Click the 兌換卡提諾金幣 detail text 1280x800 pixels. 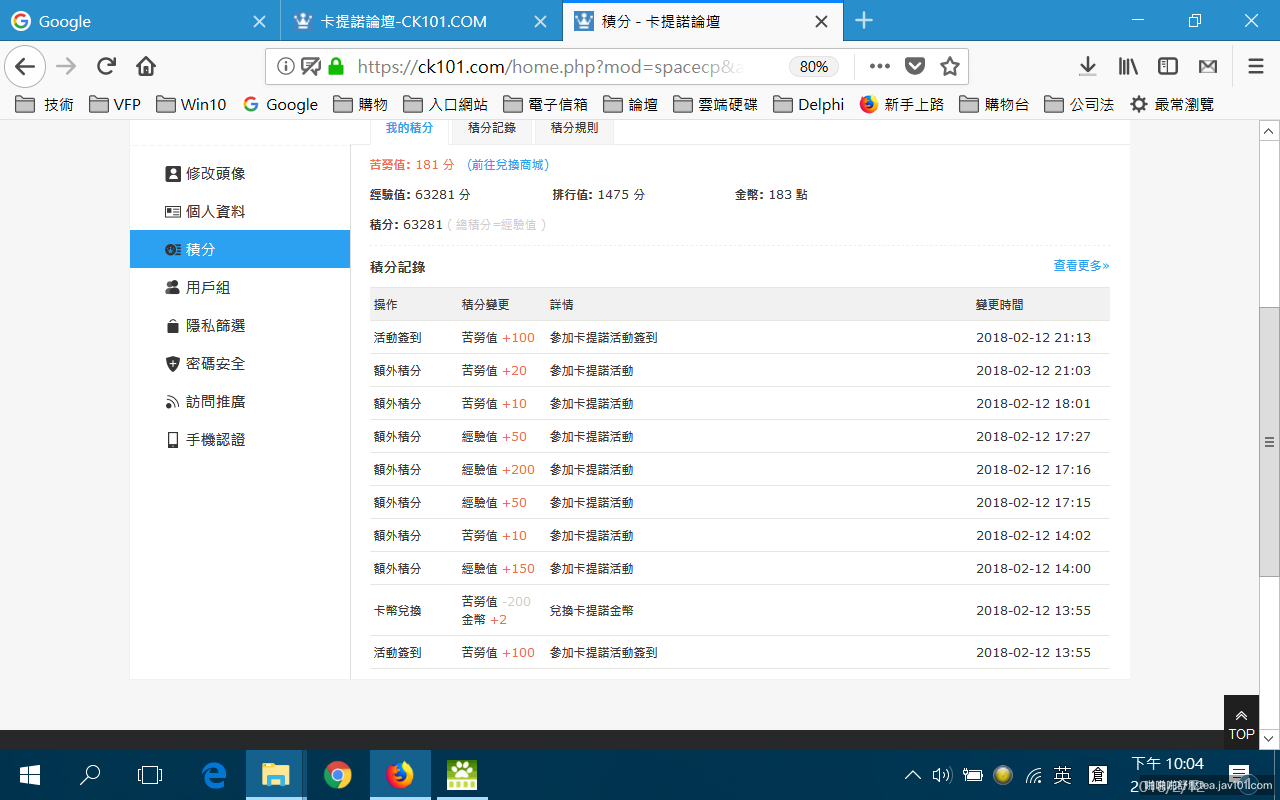coord(591,610)
